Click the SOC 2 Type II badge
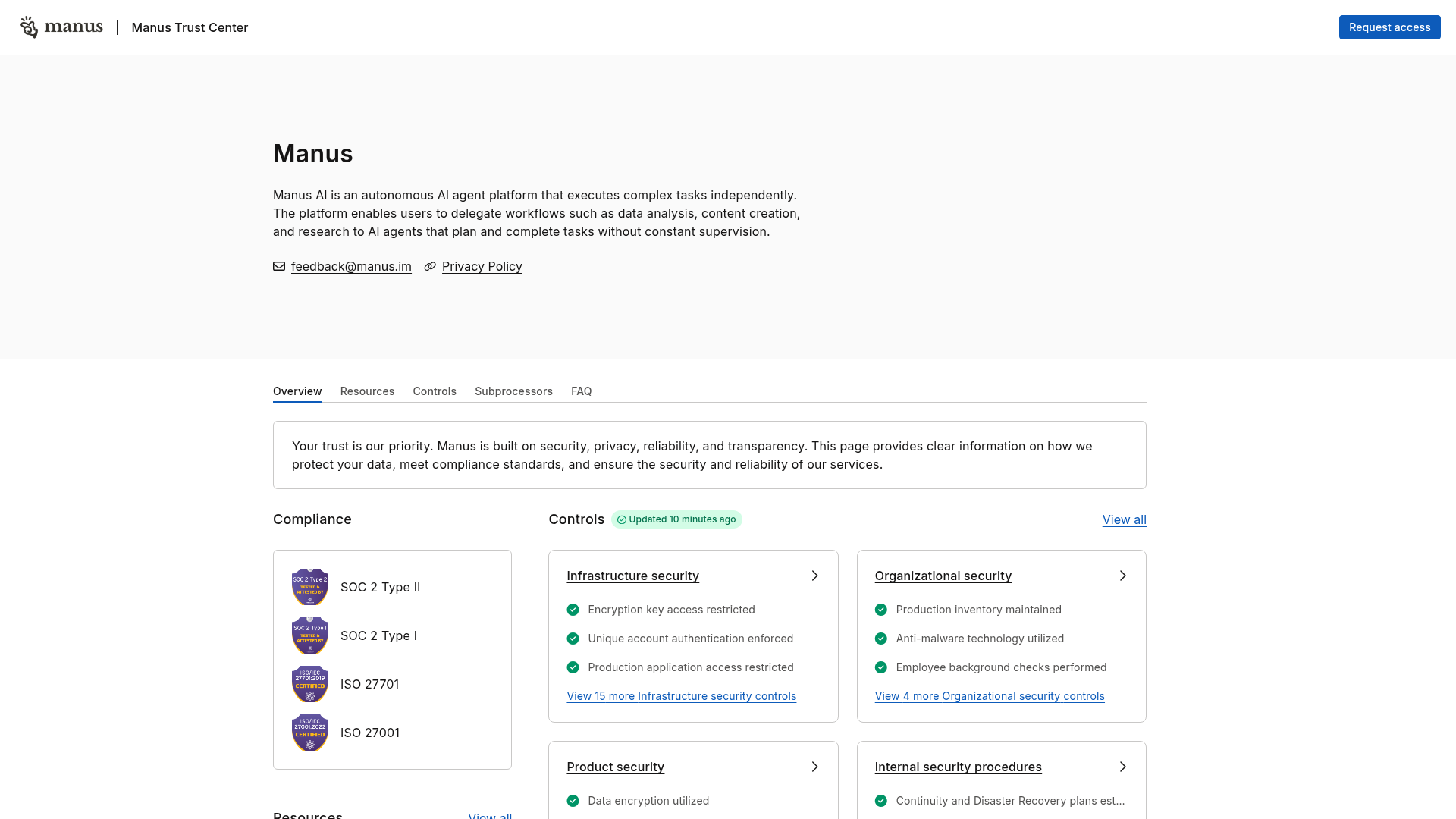The width and height of the screenshot is (1456, 819). [x=310, y=587]
